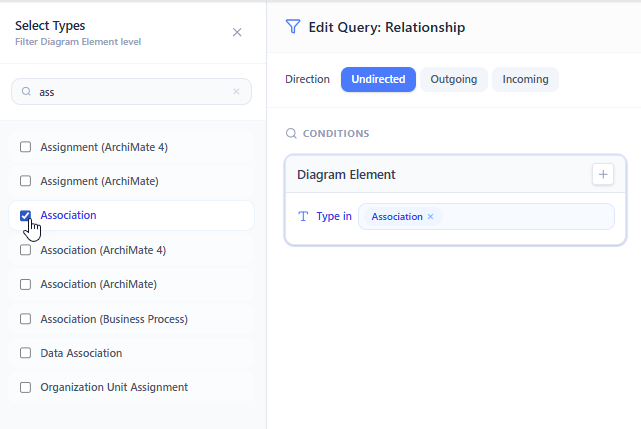Check Data Association checkbox

pyautogui.click(x=25, y=353)
